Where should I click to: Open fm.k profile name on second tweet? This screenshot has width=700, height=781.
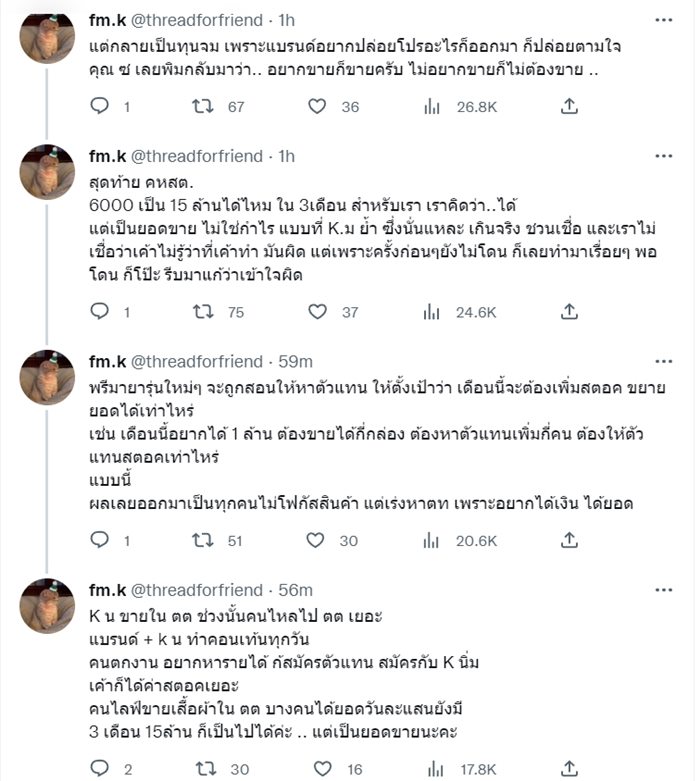pyautogui.click(x=106, y=156)
